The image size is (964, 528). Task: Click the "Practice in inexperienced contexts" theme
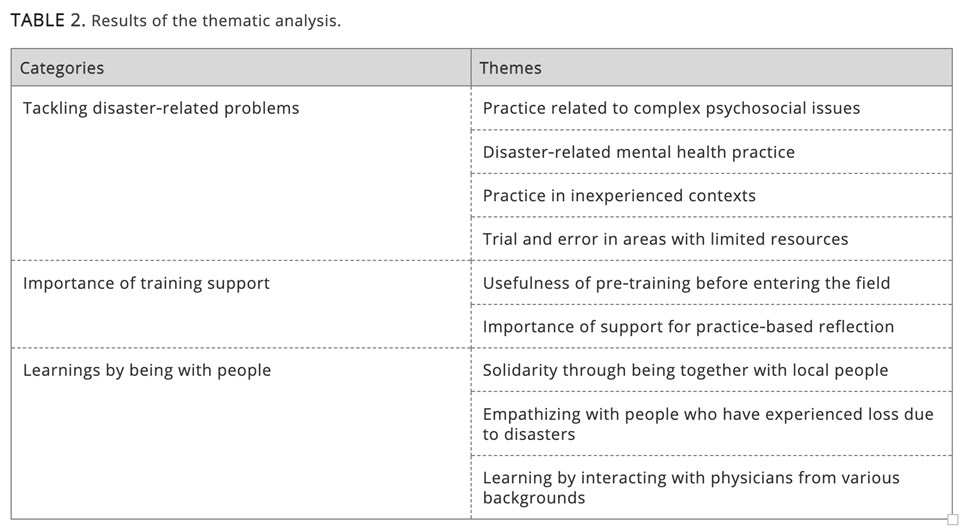(x=619, y=196)
